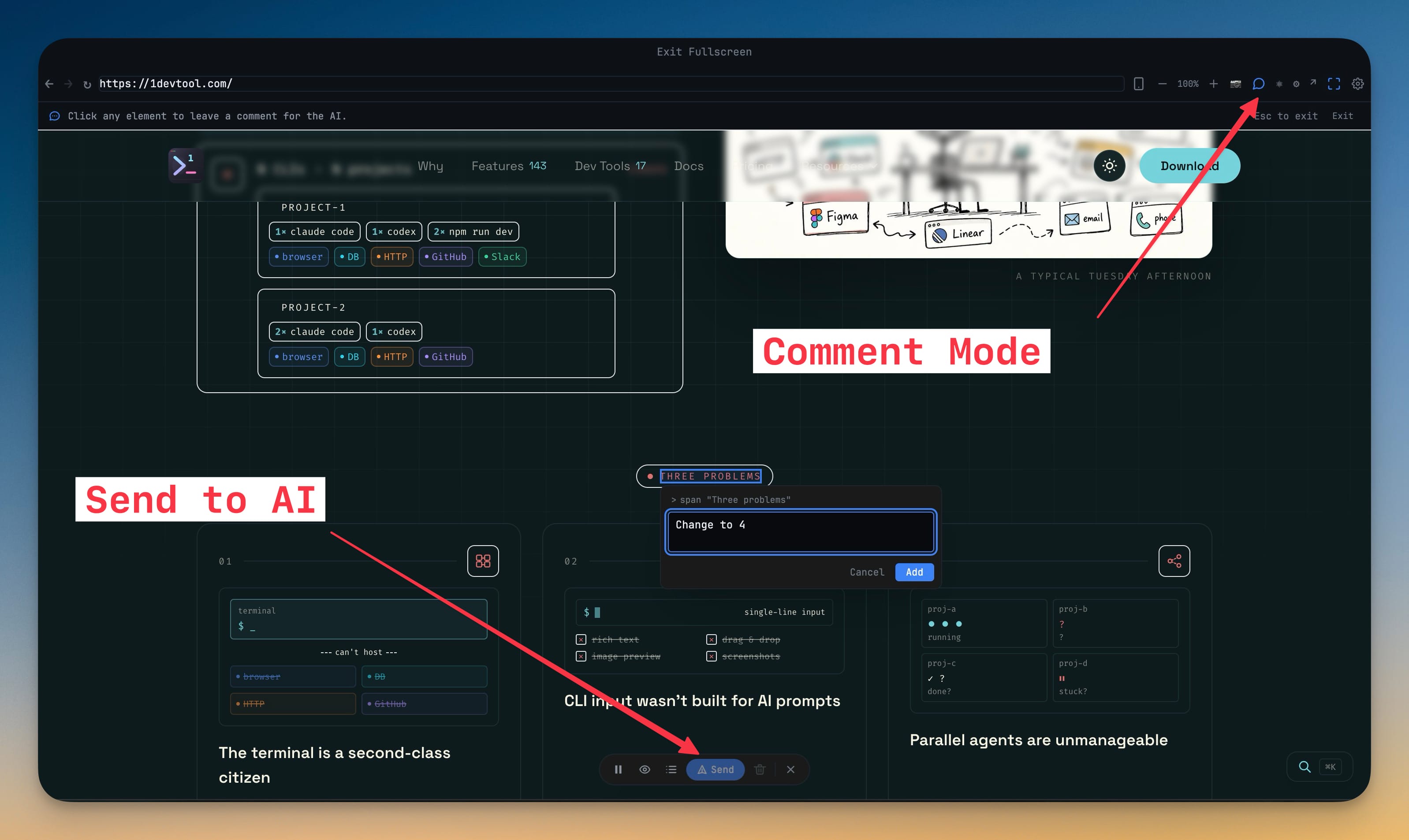Go forward with the forward arrow
This screenshot has height=840, width=1409.
pos(68,84)
